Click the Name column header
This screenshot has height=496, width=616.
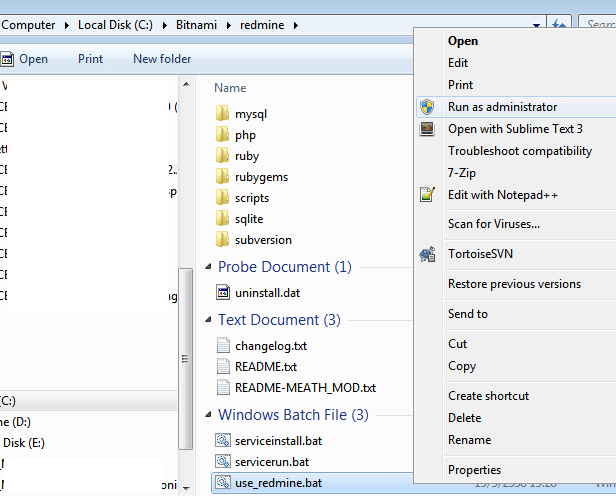point(230,88)
